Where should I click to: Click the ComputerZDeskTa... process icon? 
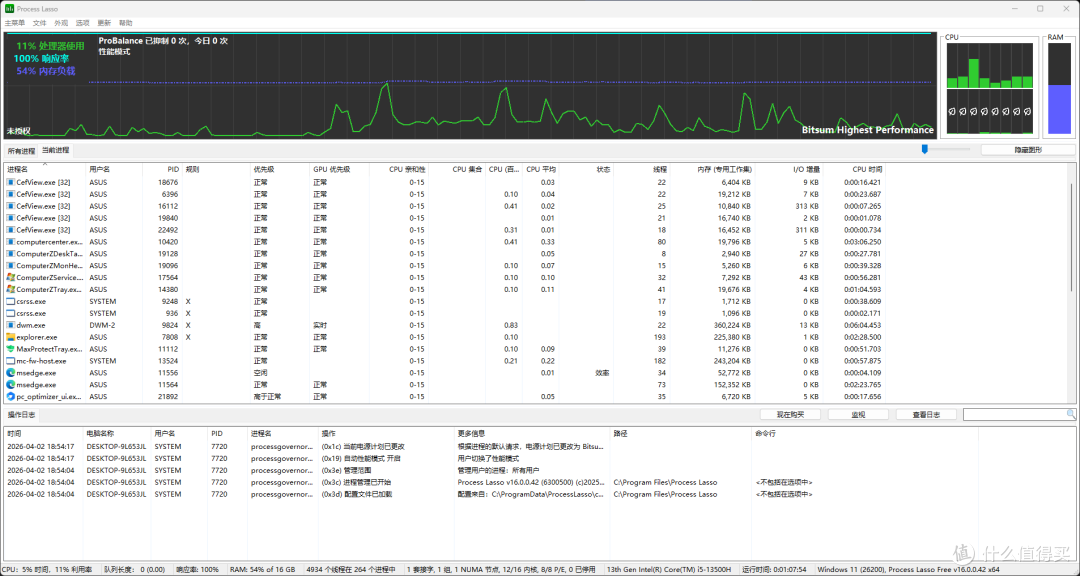click(x=10, y=254)
